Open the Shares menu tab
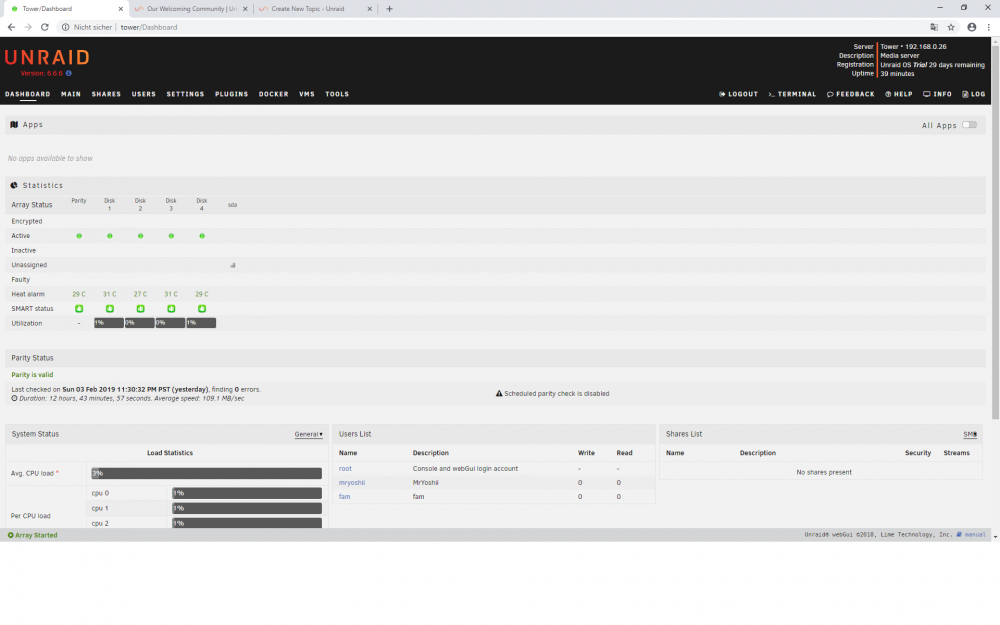Image resolution: width=1000 pixels, height=625 pixels. pos(106,94)
